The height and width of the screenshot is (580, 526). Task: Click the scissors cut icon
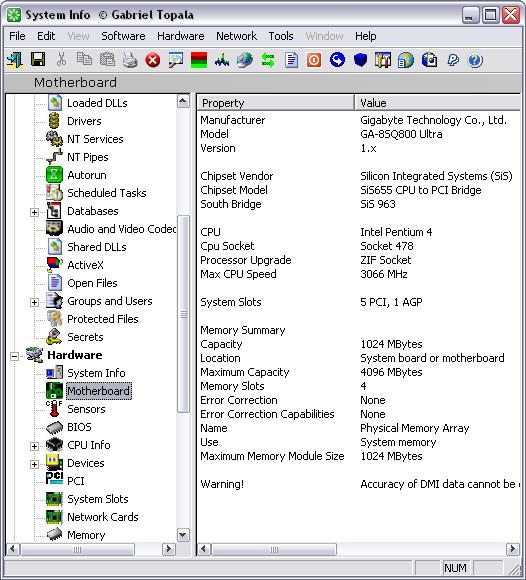tap(61, 60)
